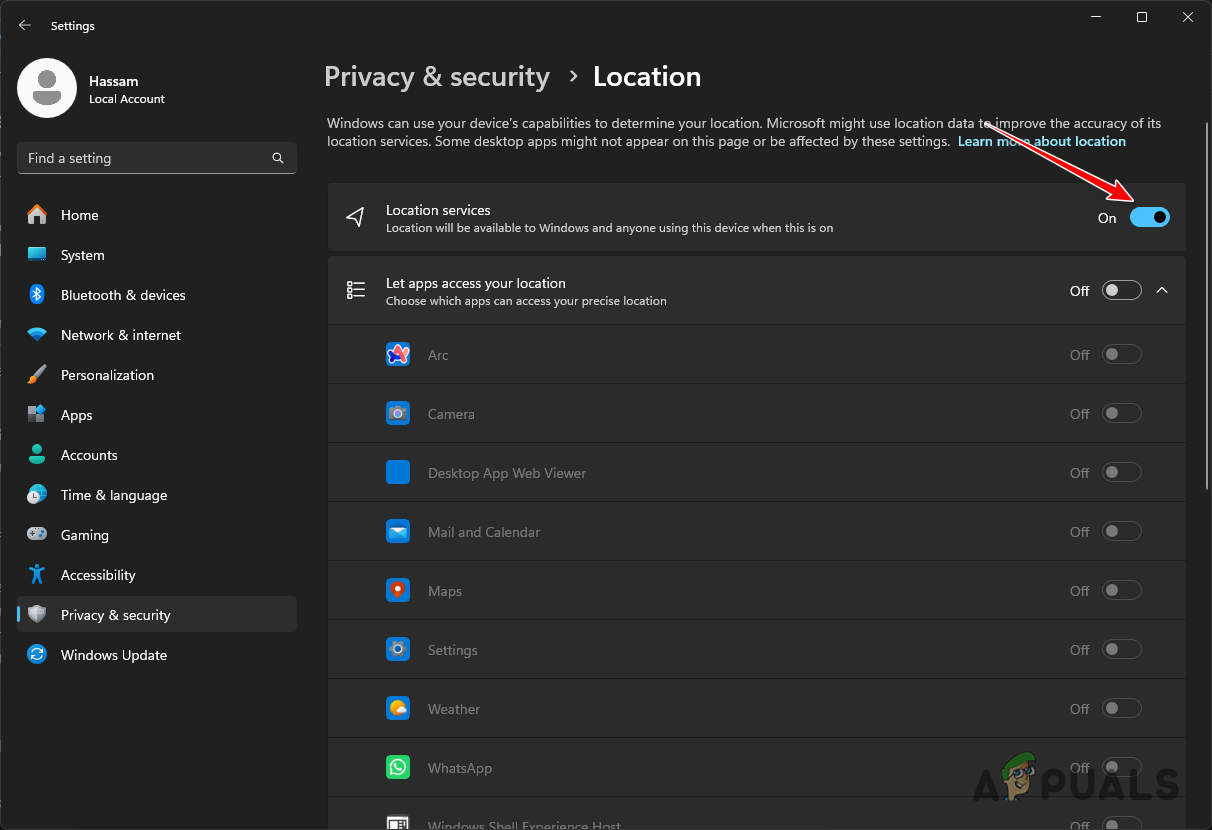The width and height of the screenshot is (1212, 830).
Task: Click the Network & internet globe icon
Action: [38, 335]
